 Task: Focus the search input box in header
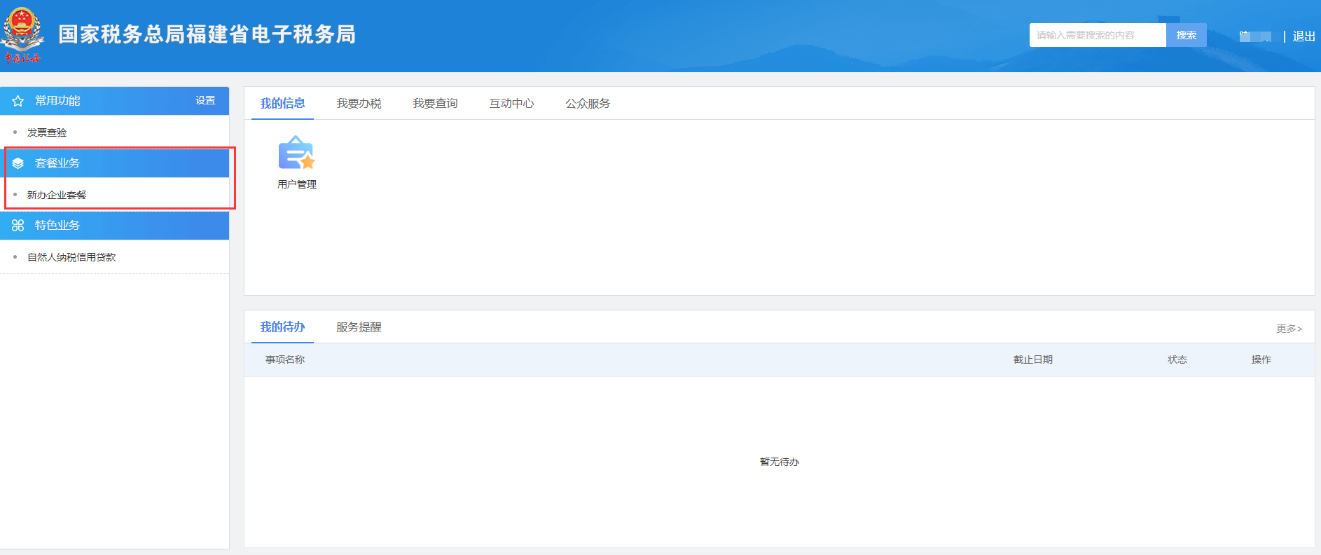[1097, 35]
